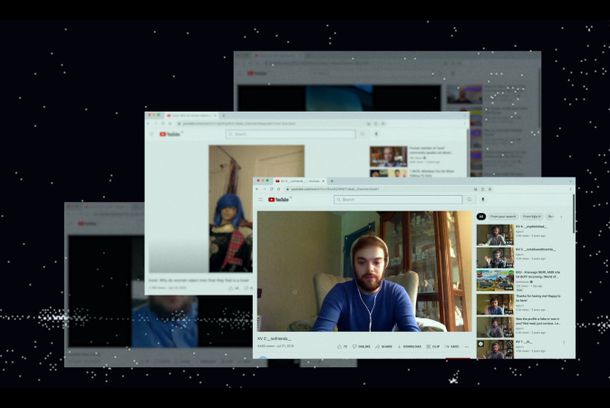Click the address bar of the middle browser window
This screenshot has height=408, width=610.
click(x=268, y=124)
